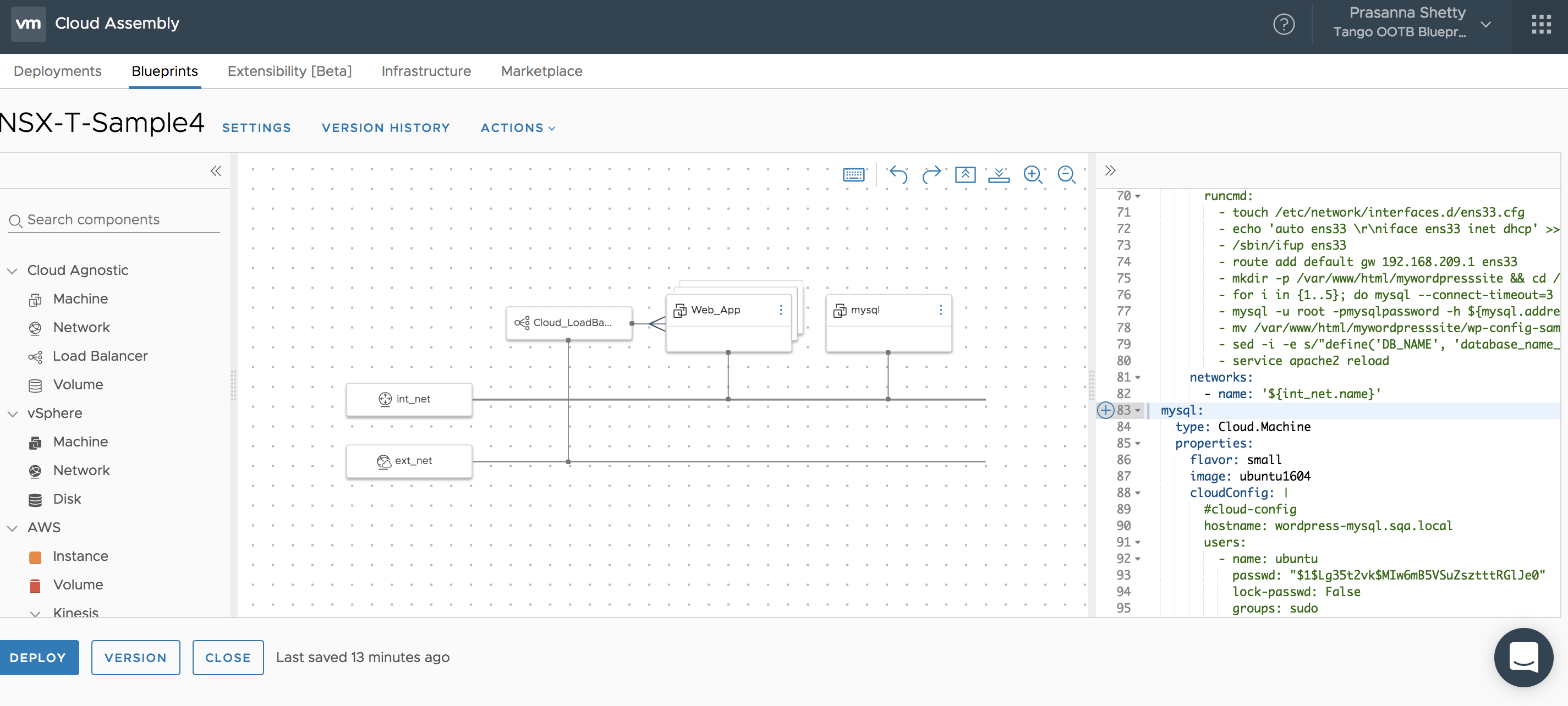Click the Redo icon in the canvas toolbar
The image size is (1568, 706).
tap(931, 174)
